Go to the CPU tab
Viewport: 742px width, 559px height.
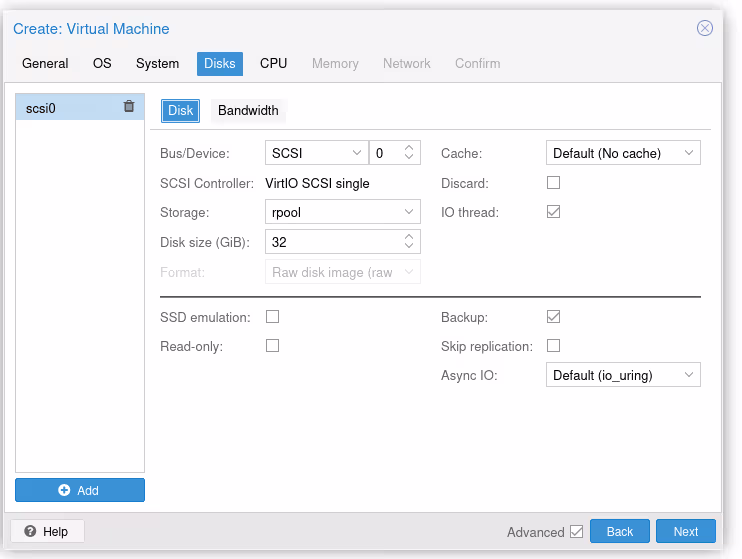click(273, 63)
